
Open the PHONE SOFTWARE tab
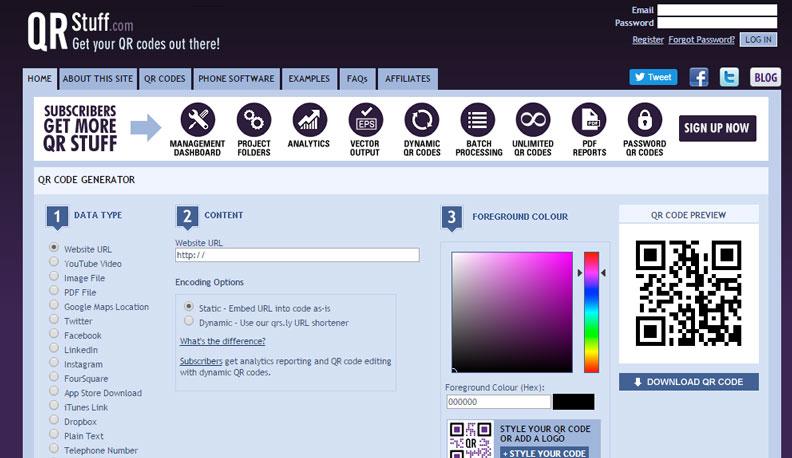(x=236, y=79)
